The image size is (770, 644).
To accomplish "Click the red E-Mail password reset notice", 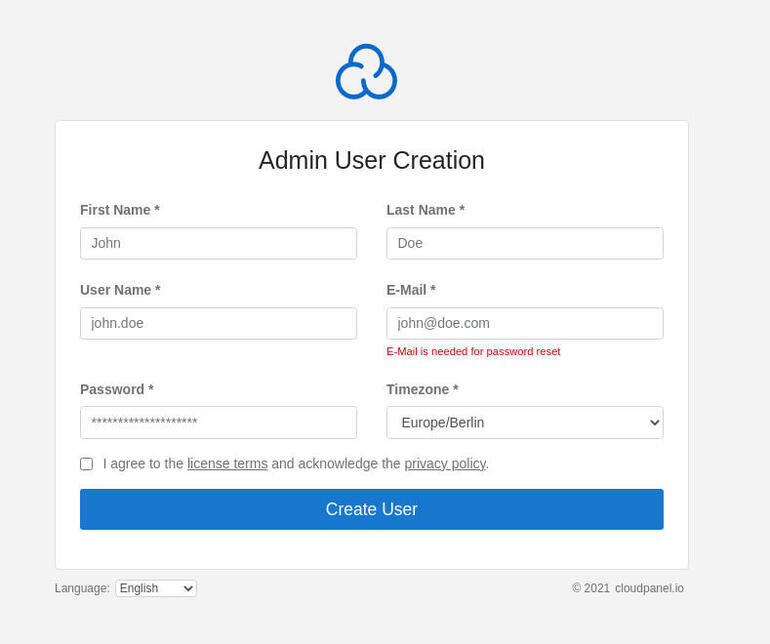I will click(473, 351).
